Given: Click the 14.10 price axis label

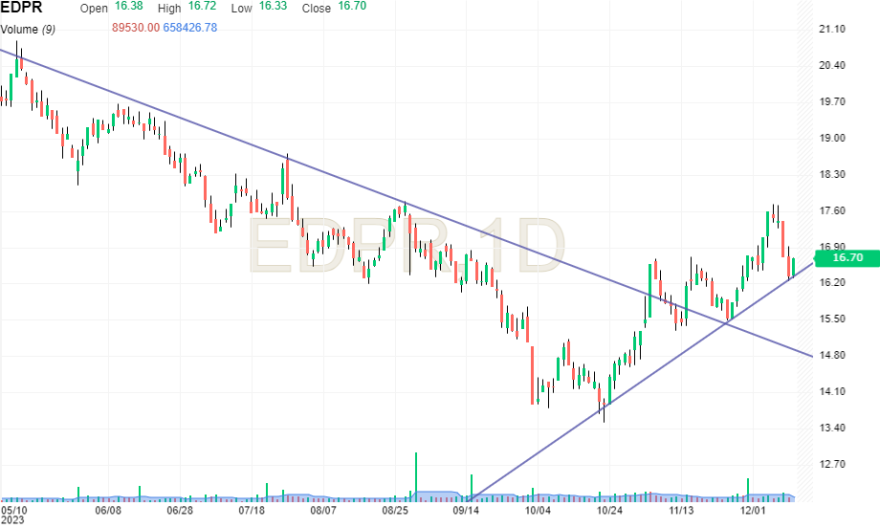Looking at the screenshot, I should point(832,392).
